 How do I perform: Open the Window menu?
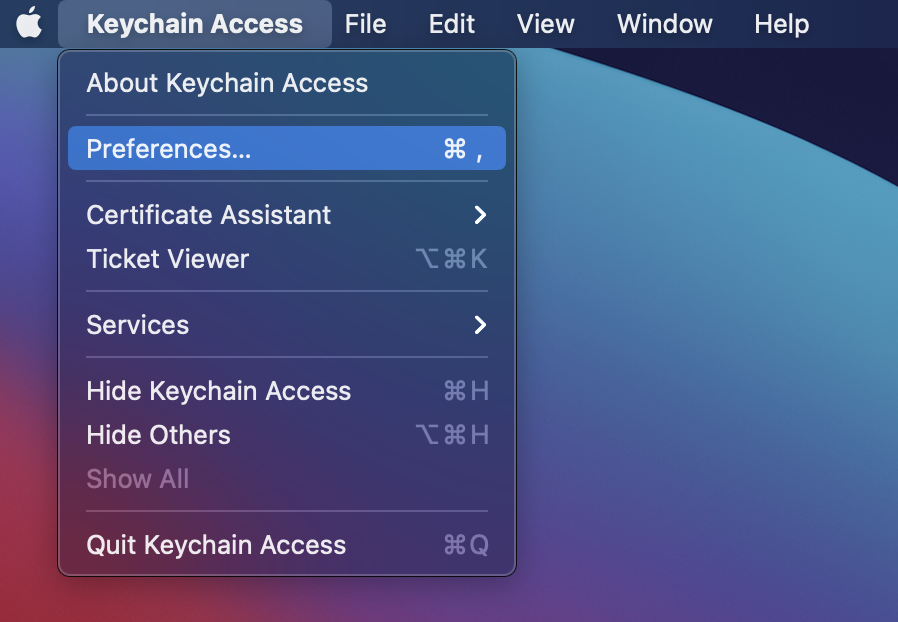coord(663,24)
